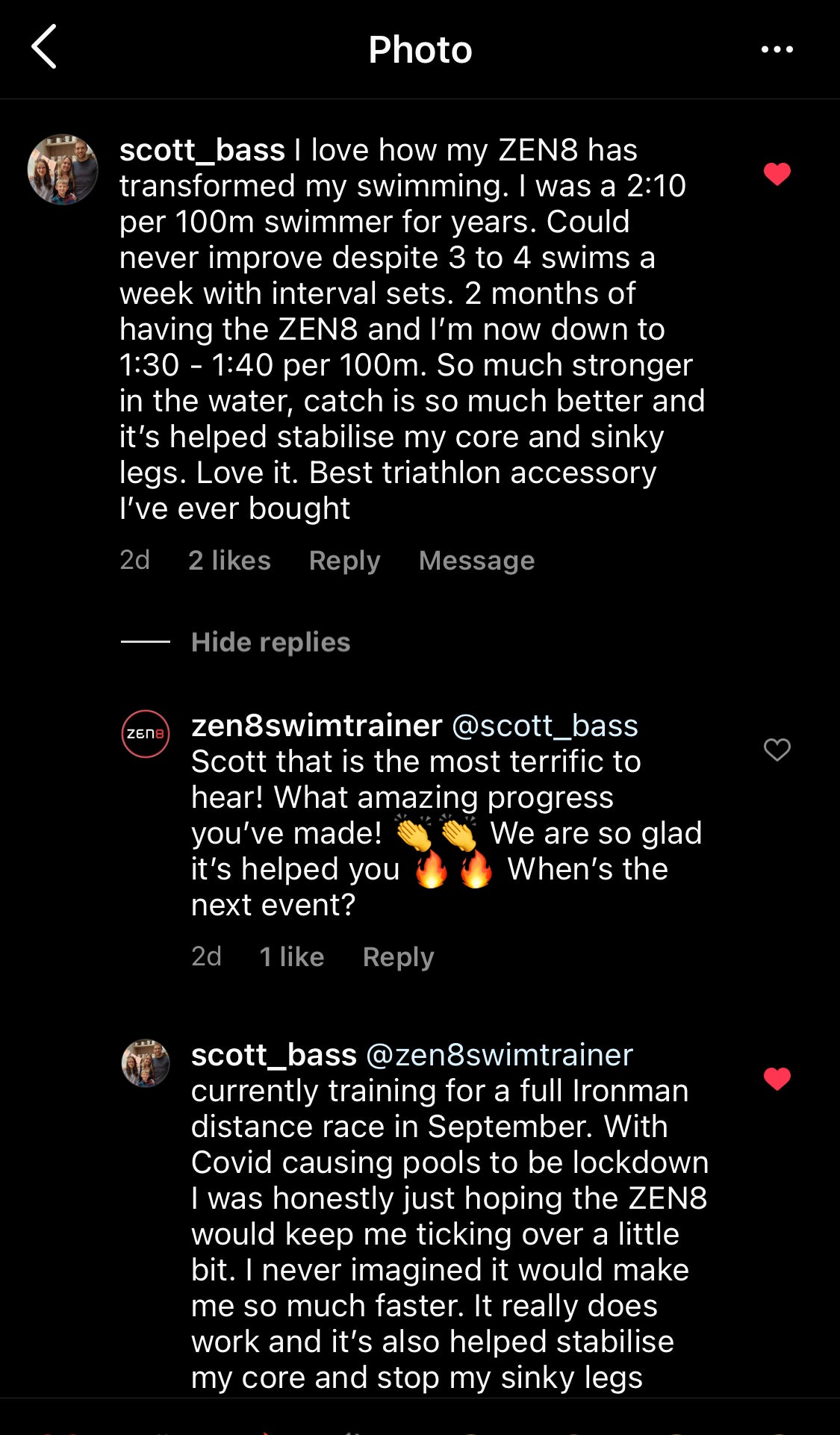Show who gave the 1 like

click(x=291, y=957)
